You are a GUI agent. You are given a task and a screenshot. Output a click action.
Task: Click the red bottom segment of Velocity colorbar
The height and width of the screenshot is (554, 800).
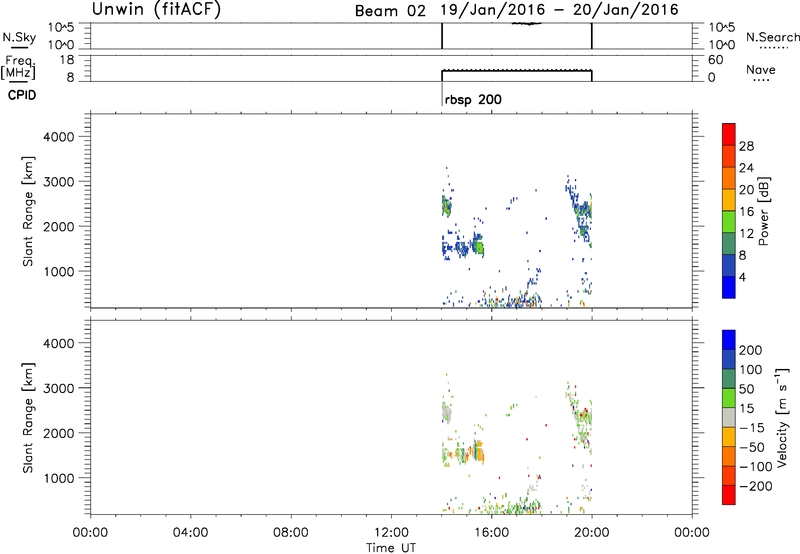[x=729, y=495]
